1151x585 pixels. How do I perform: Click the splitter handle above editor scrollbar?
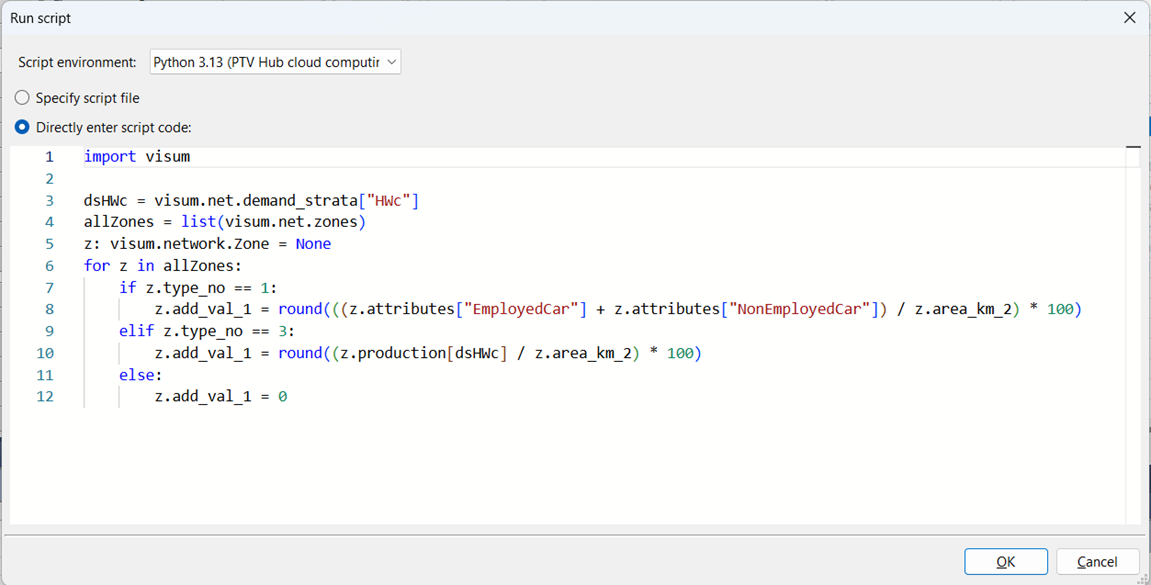1132,147
